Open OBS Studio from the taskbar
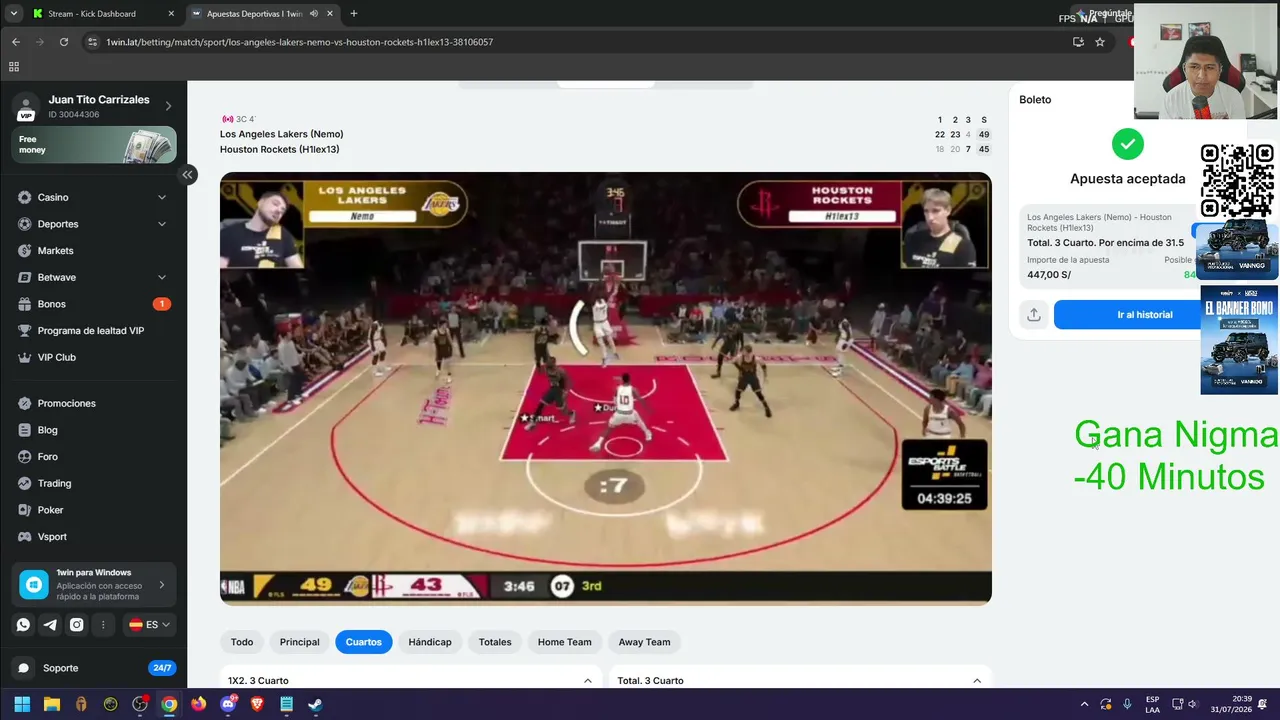Image resolution: width=1280 pixels, height=720 pixels. pos(140,704)
